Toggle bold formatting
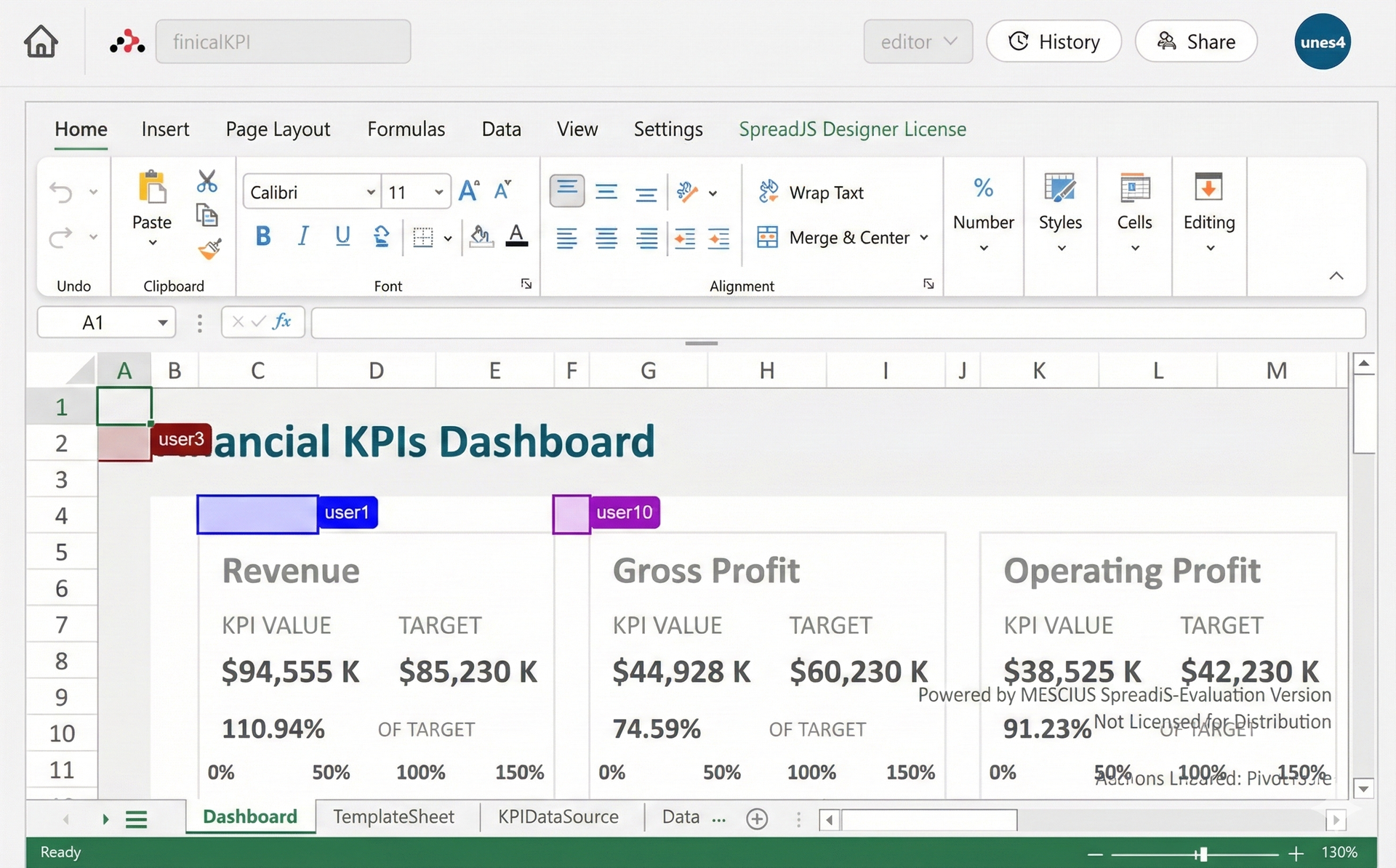1396x868 pixels. point(263,236)
